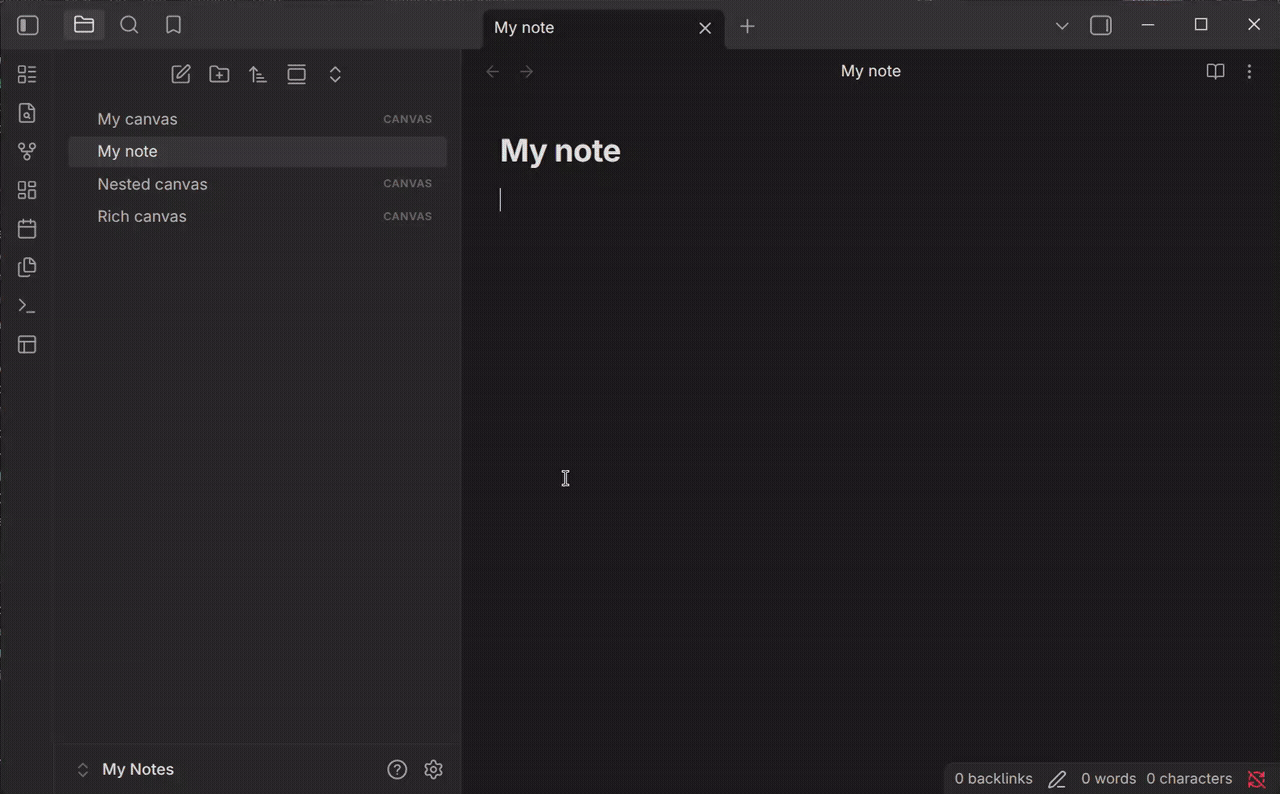Viewport: 1280px width, 794px height.
Task: Click 0 characters status bar entry
Action: [1189, 778]
